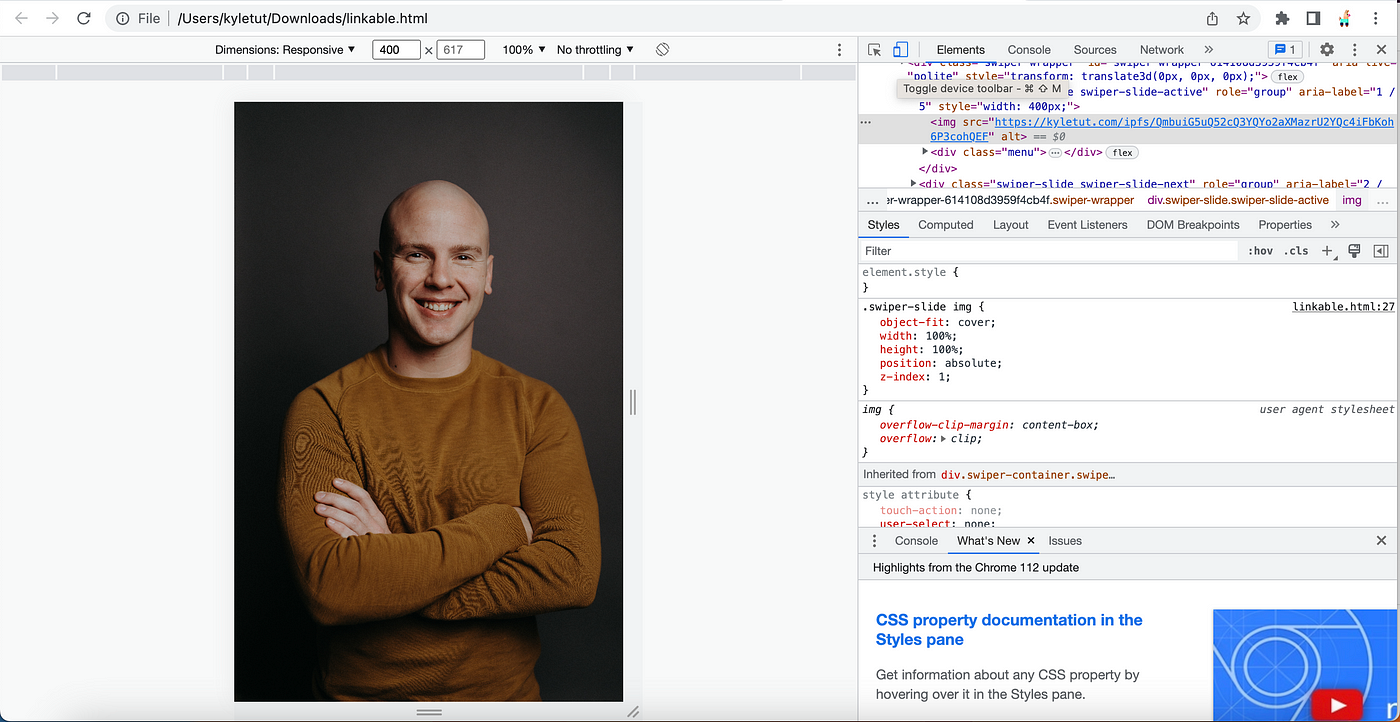This screenshot has width=1400, height=722.
Task: Activate the inspect element picker
Action: (875, 49)
